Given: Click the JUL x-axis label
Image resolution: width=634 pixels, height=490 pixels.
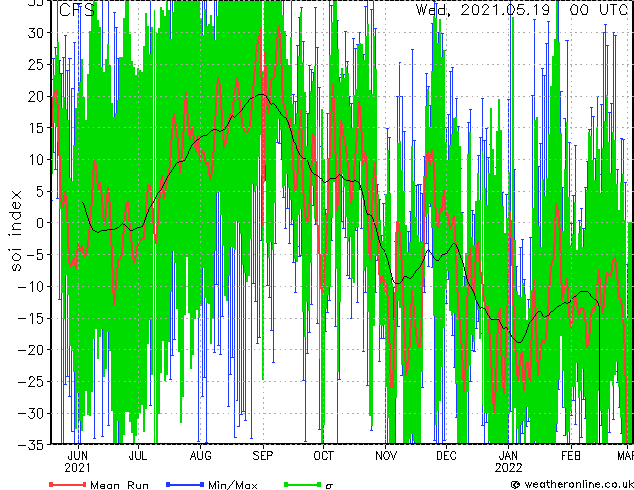Looking at the screenshot, I should click(138, 456).
